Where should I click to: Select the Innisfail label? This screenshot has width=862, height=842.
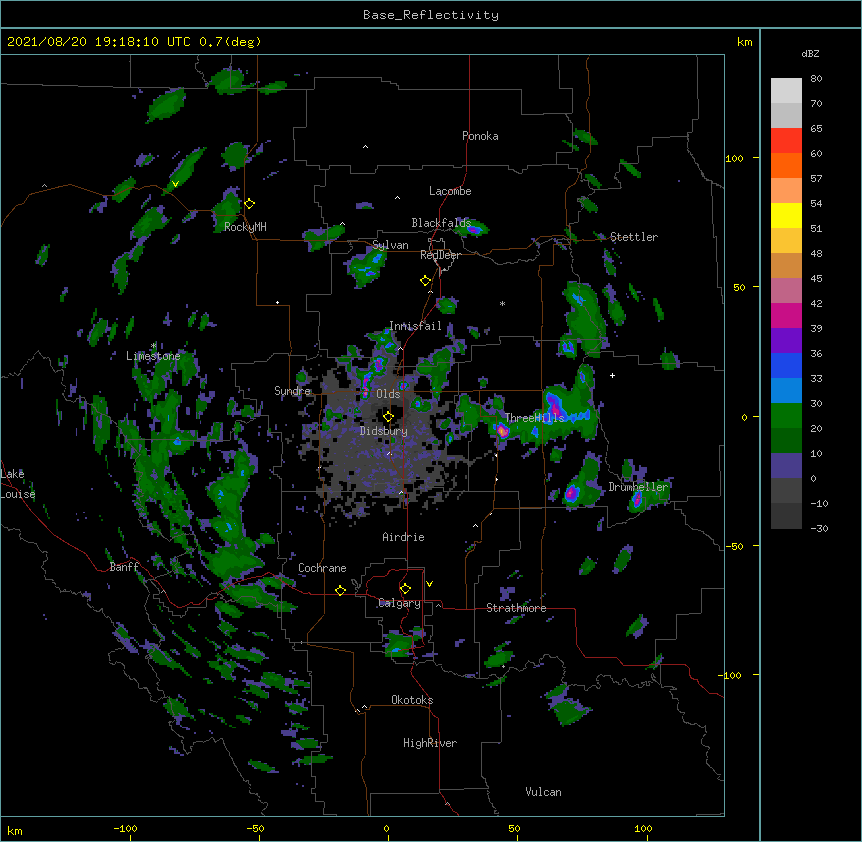[x=415, y=326]
